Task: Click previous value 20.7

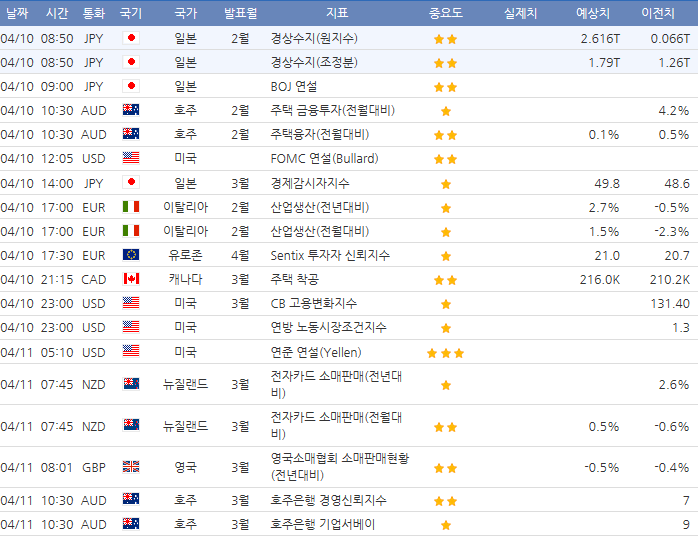Action: pyautogui.click(x=677, y=256)
